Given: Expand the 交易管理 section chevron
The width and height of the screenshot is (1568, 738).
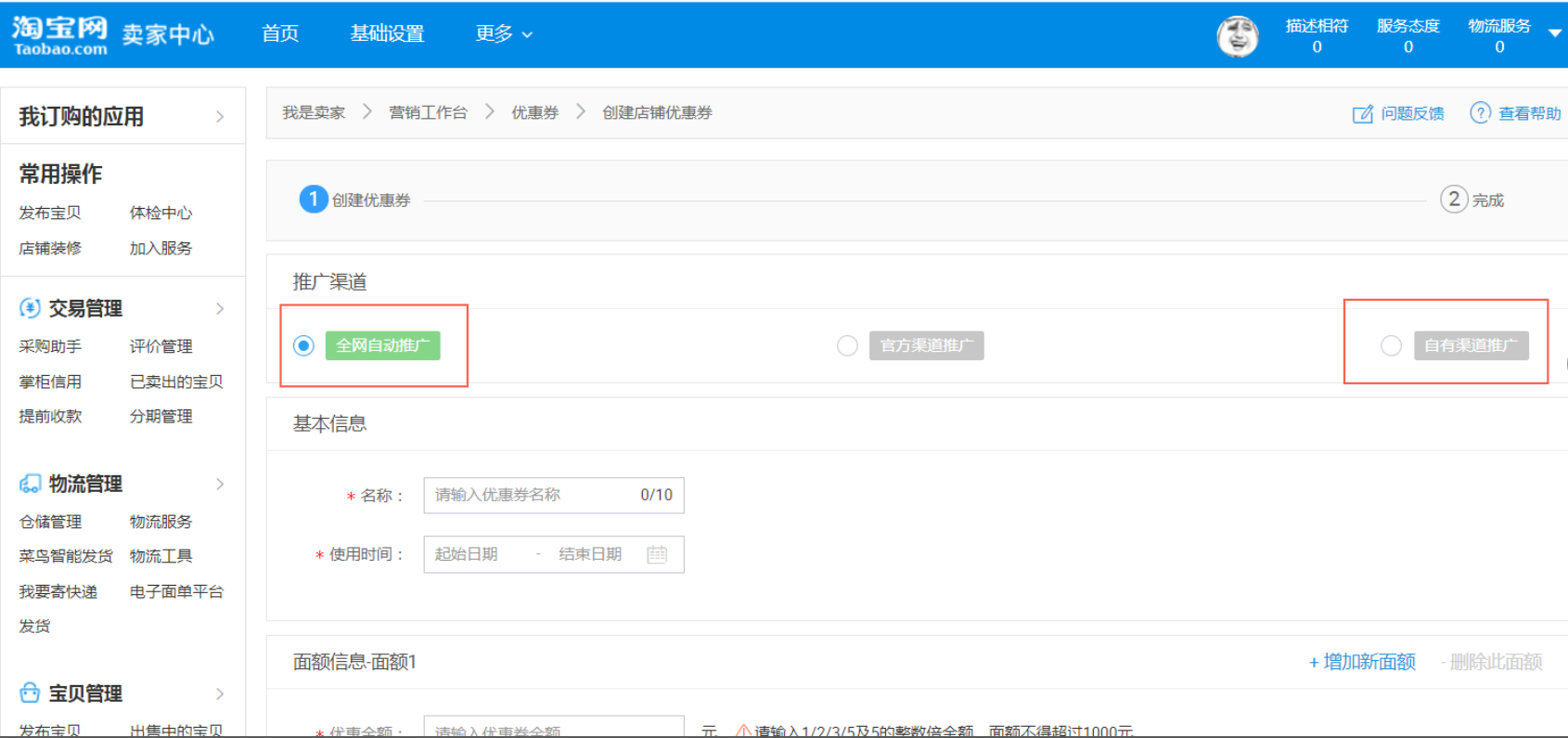Looking at the screenshot, I should [x=220, y=308].
